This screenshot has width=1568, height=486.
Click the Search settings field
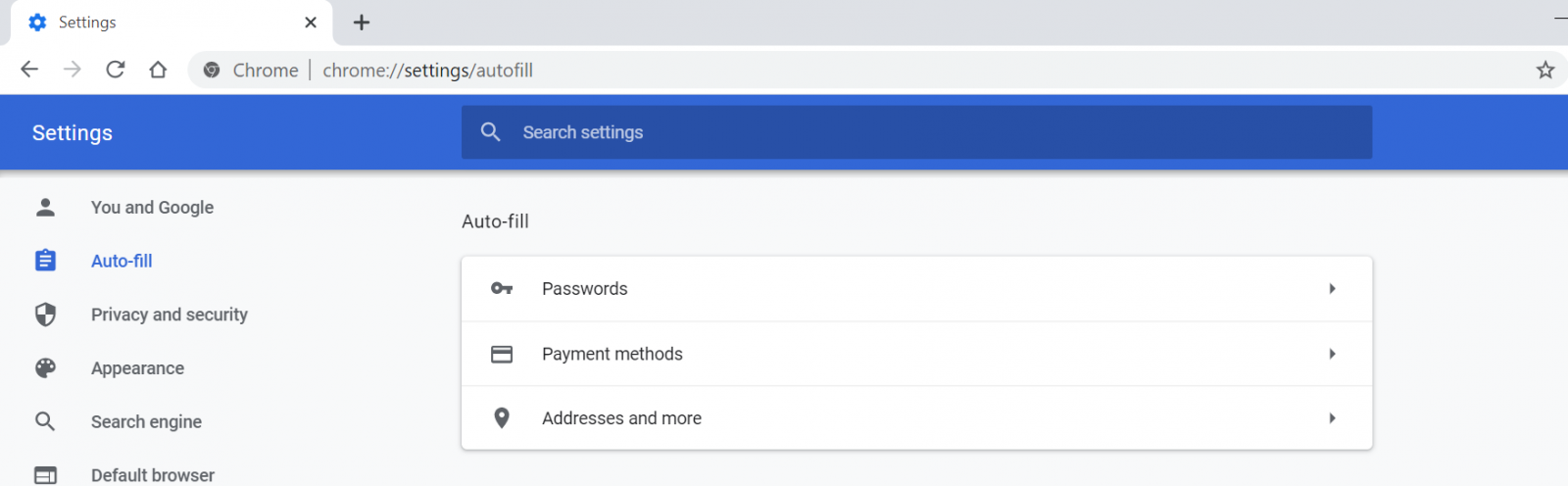916,132
